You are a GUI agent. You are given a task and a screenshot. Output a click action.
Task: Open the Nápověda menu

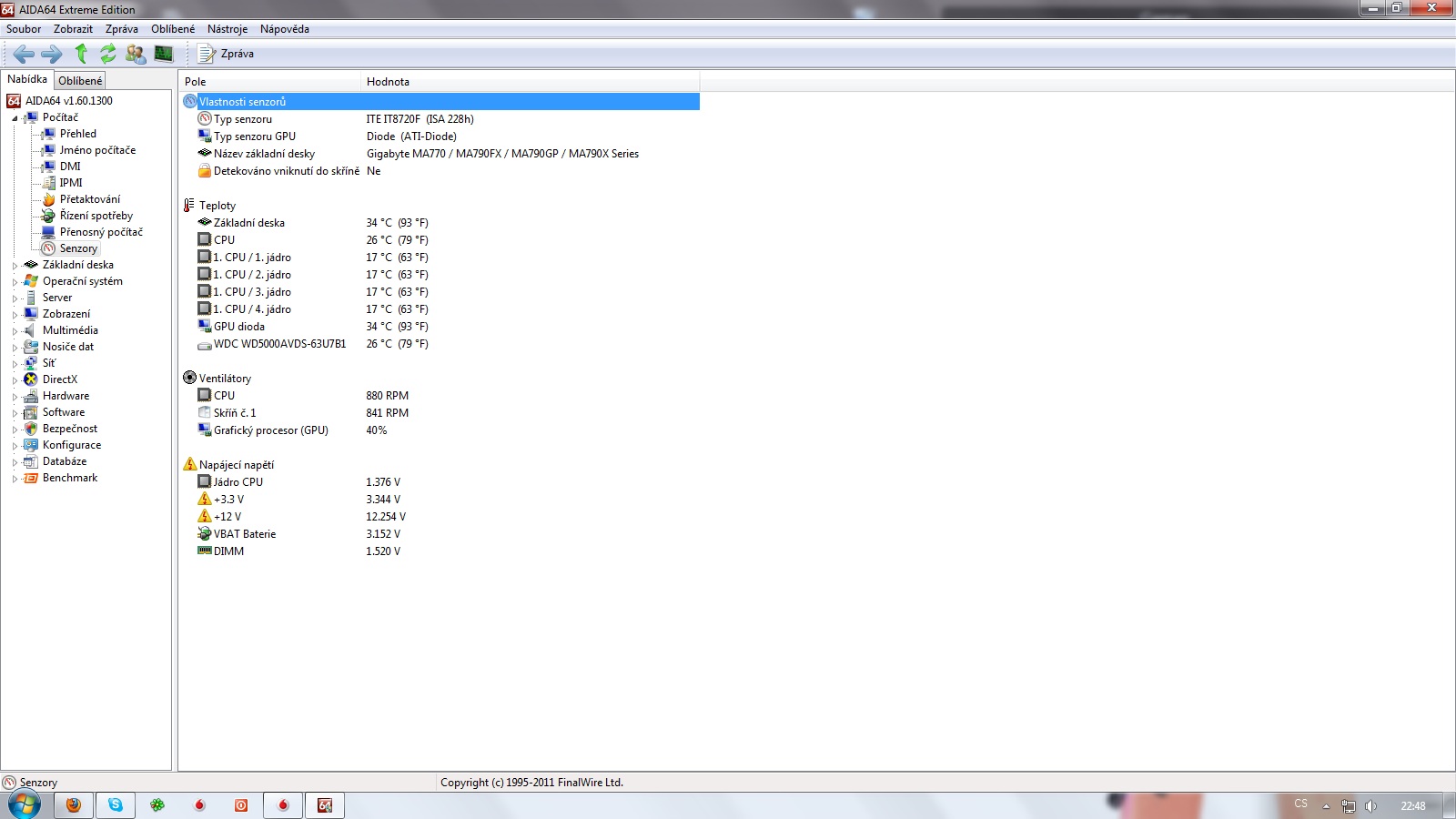coord(285,29)
